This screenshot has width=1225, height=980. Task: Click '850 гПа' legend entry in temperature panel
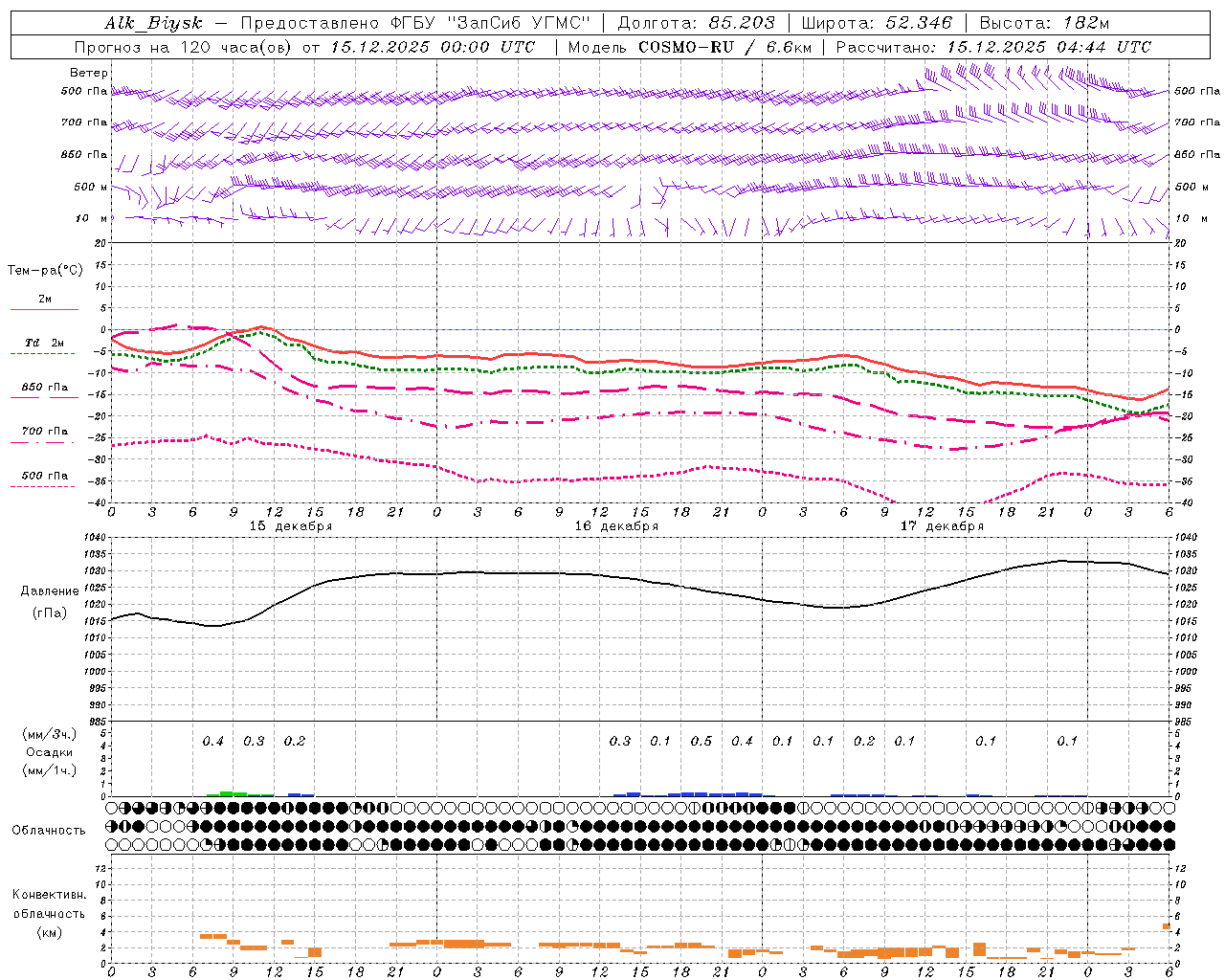click(44, 388)
